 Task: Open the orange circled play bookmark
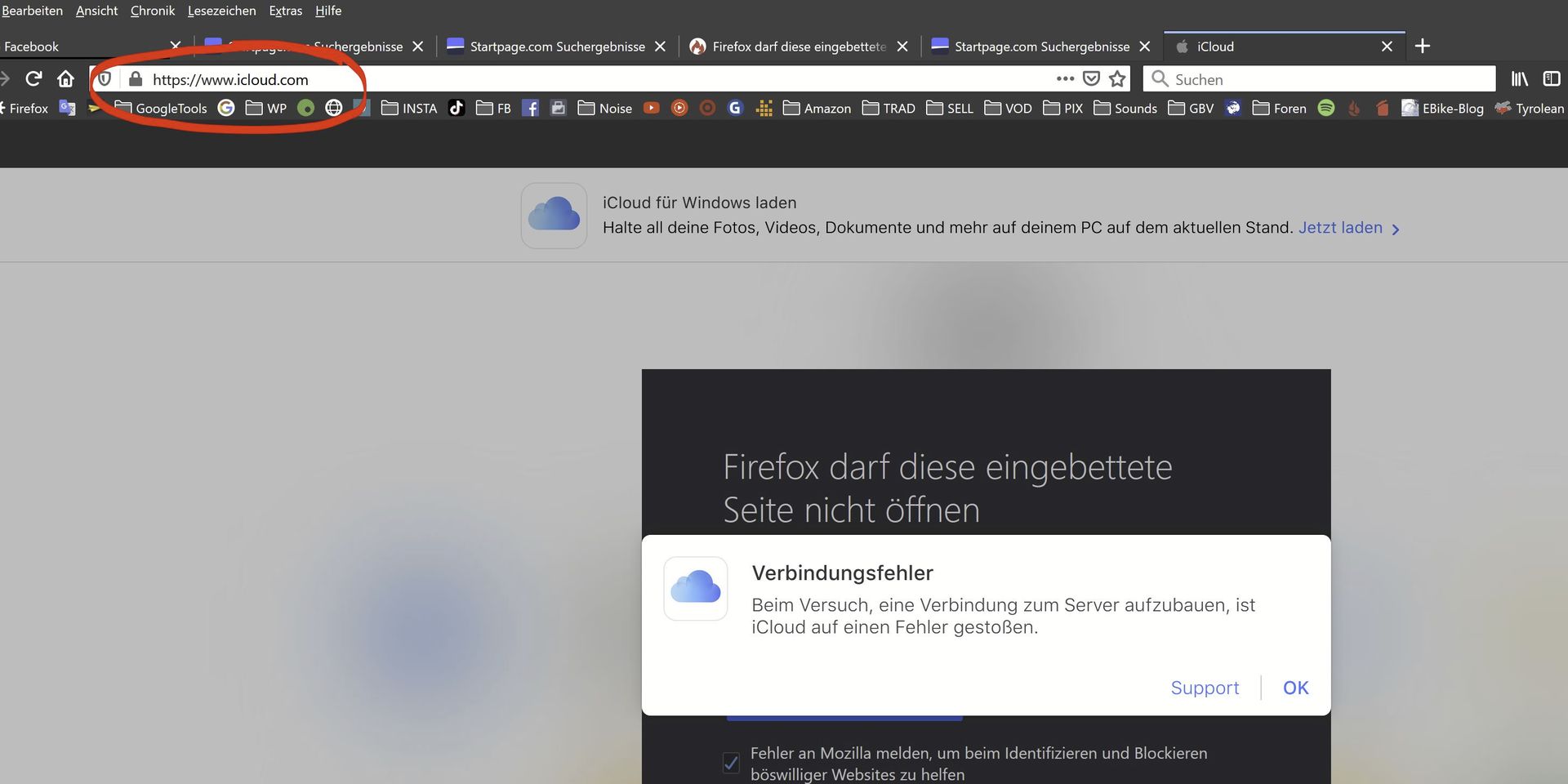click(679, 108)
